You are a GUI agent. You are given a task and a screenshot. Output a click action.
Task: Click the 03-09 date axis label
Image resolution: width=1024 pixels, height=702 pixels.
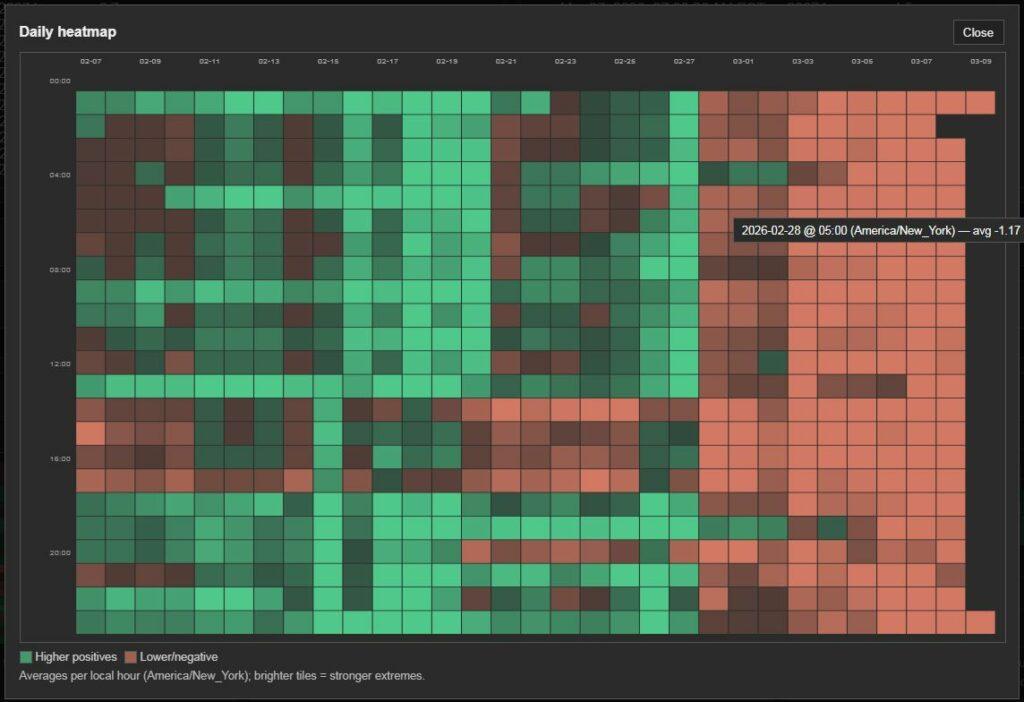(980, 62)
